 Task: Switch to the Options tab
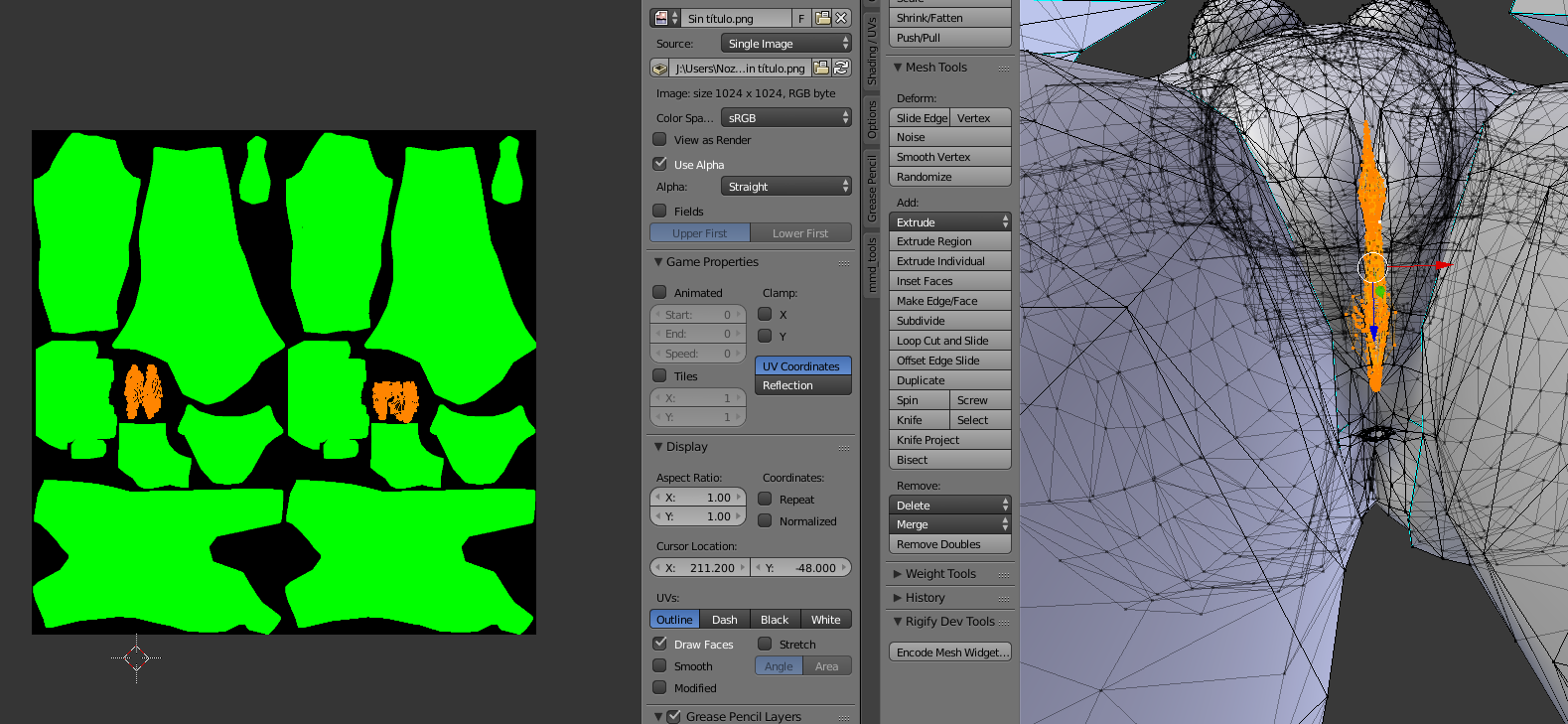point(872,119)
